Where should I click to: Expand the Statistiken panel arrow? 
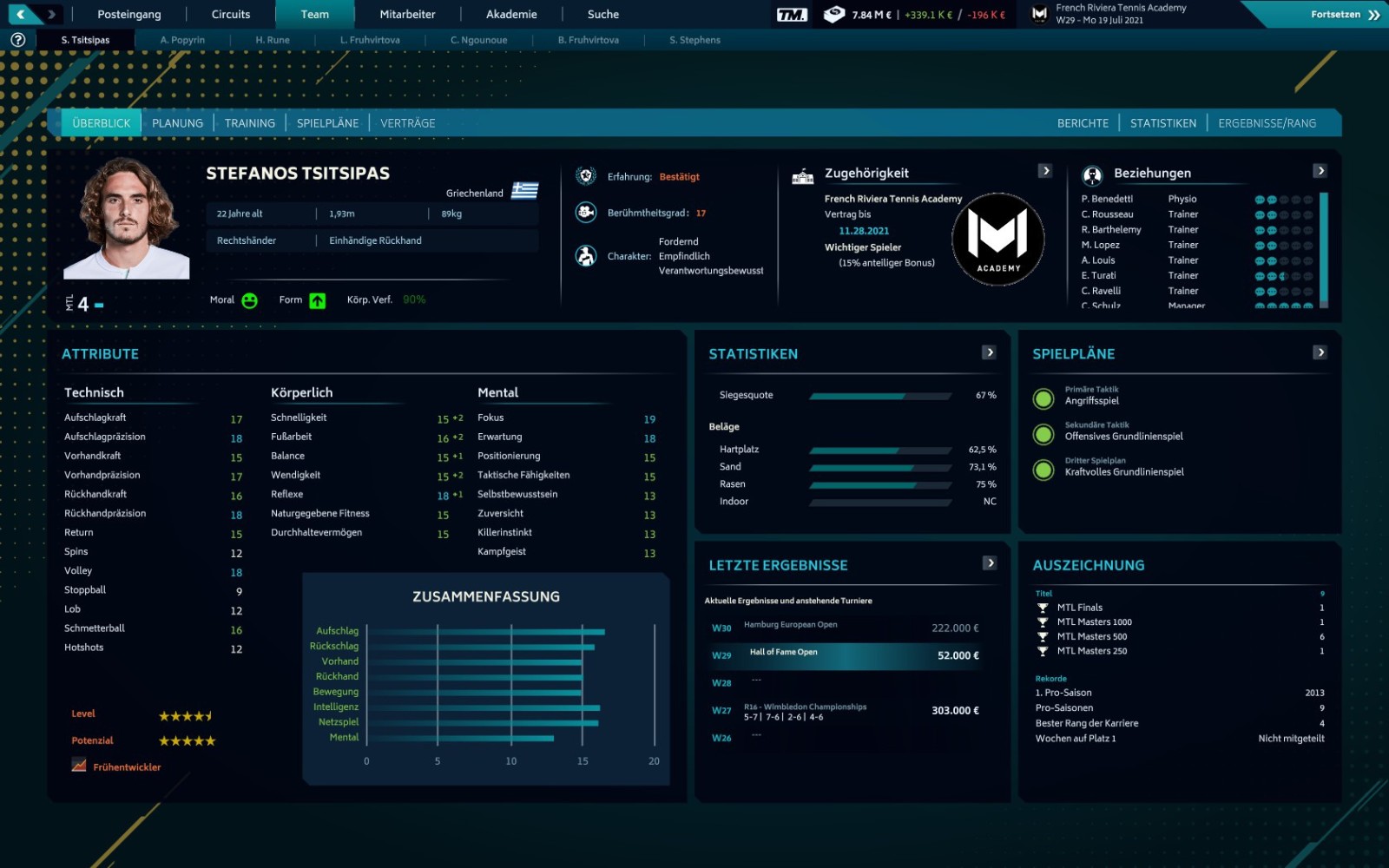click(x=989, y=352)
